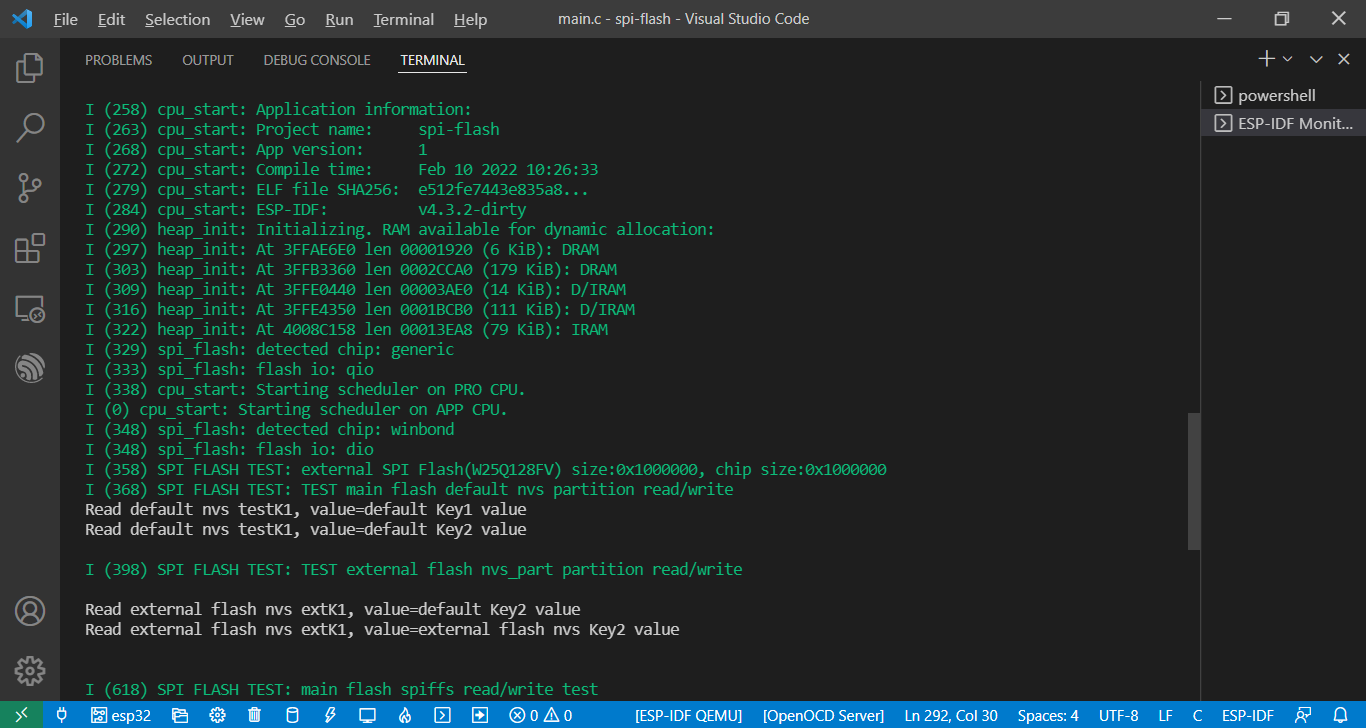Open the Terminal menu
Screen dimensions: 1366x728
[x=404, y=19]
